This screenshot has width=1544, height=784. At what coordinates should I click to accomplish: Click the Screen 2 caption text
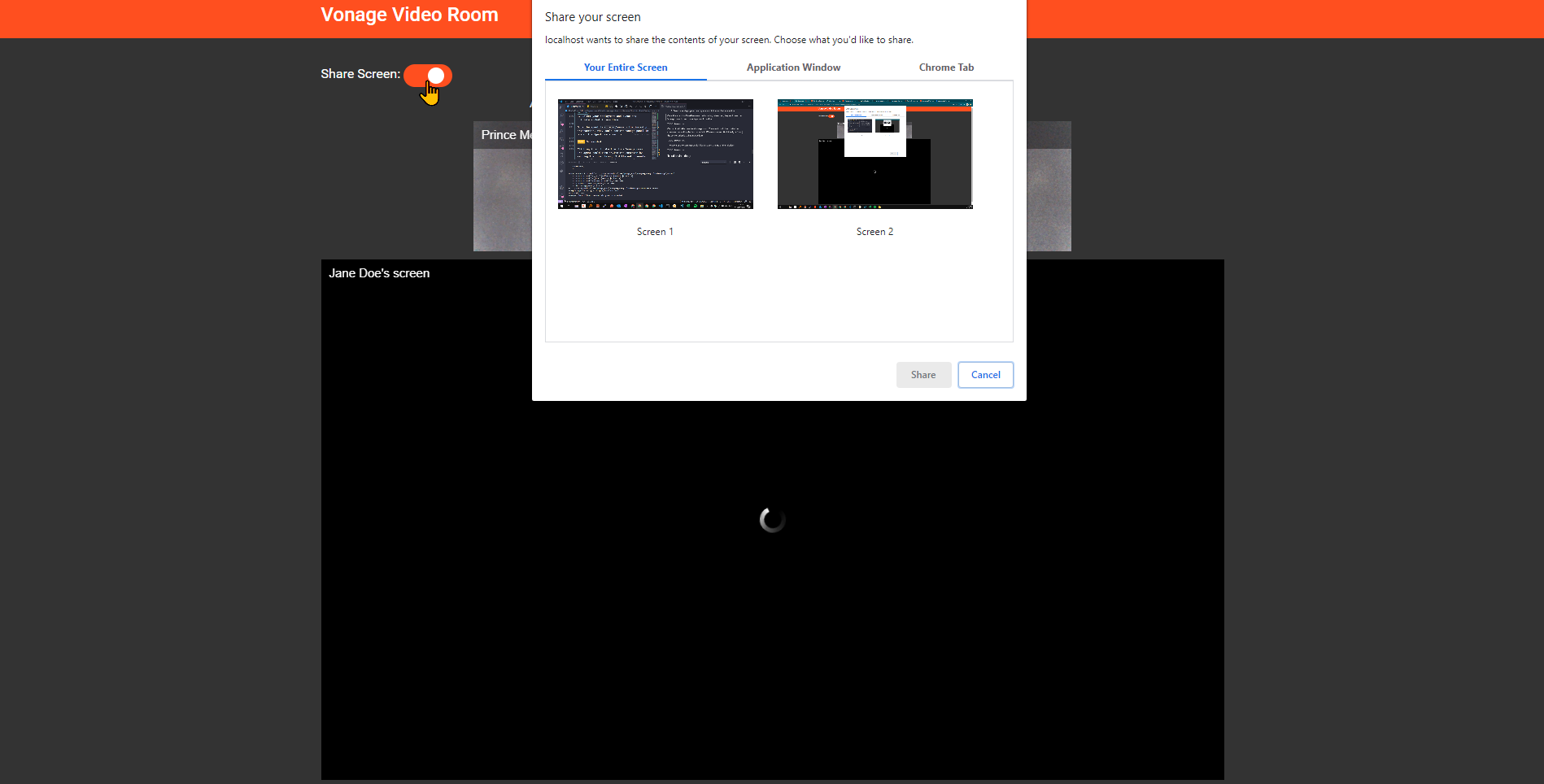pos(874,232)
